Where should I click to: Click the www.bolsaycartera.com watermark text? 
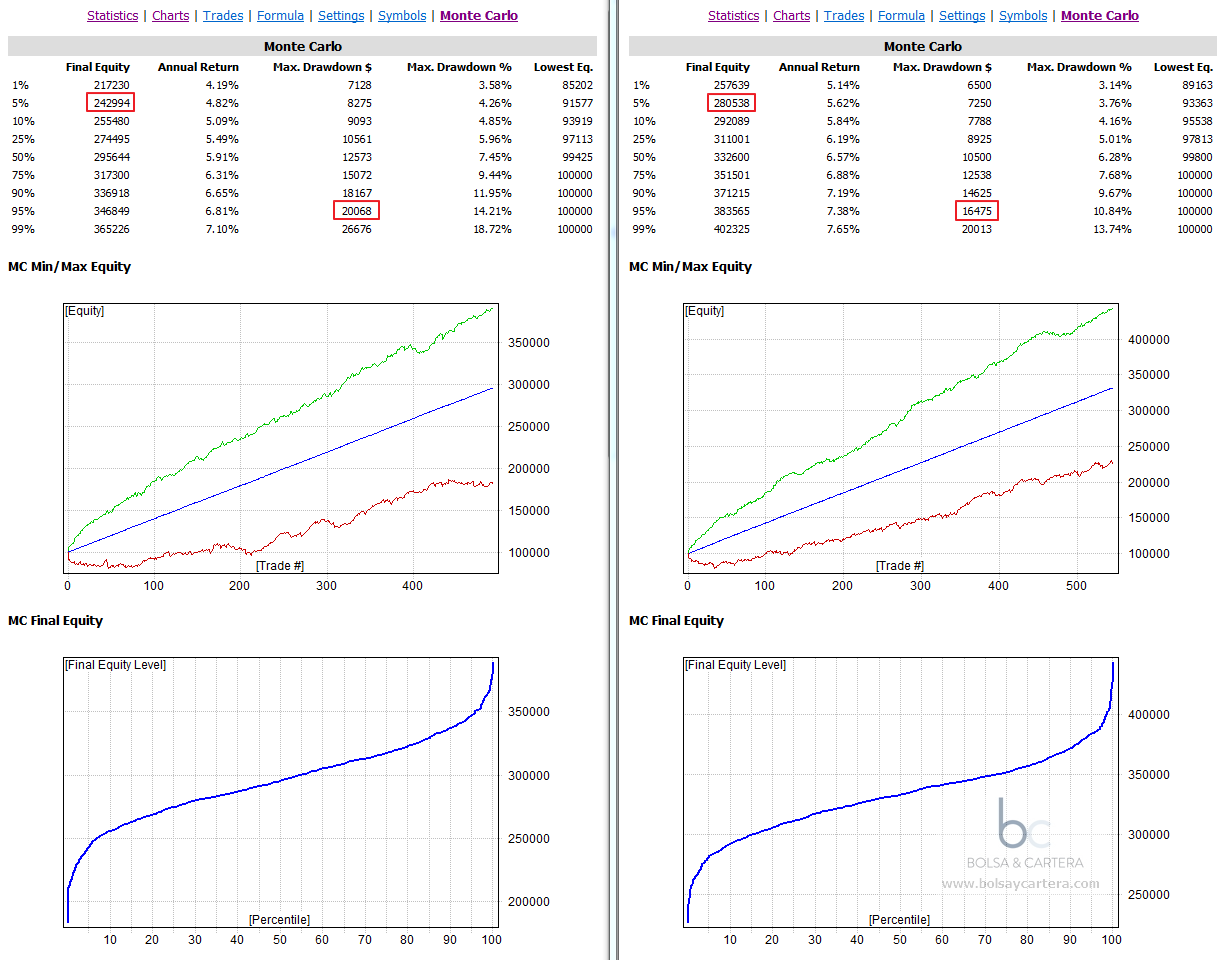click(x=1020, y=884)
